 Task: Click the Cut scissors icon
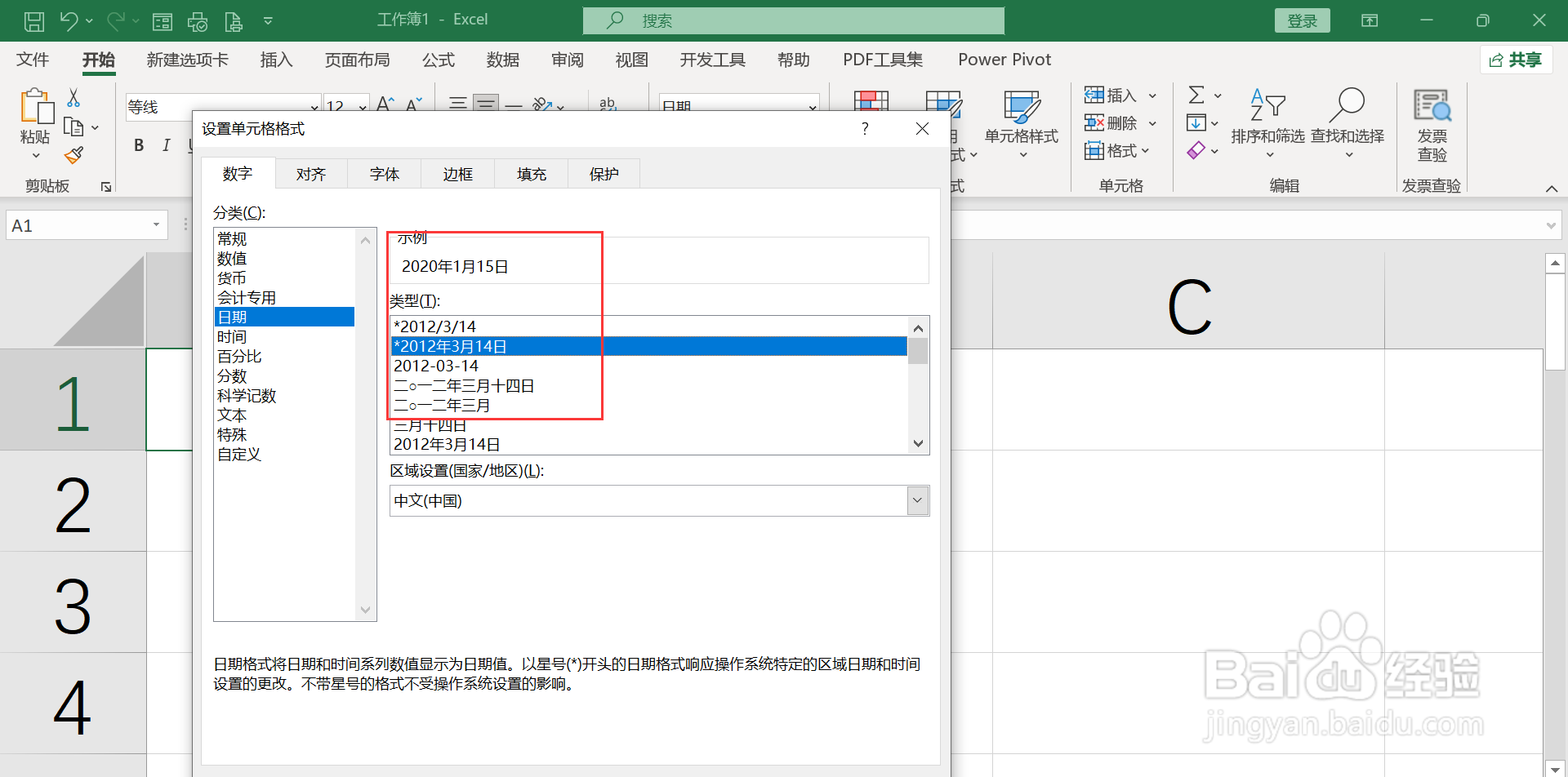pos(73,98)
